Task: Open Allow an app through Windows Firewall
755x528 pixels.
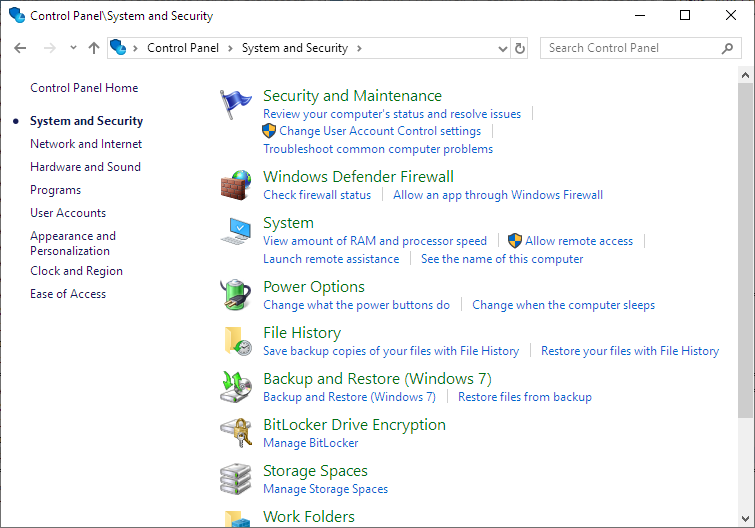Action: 498,195
